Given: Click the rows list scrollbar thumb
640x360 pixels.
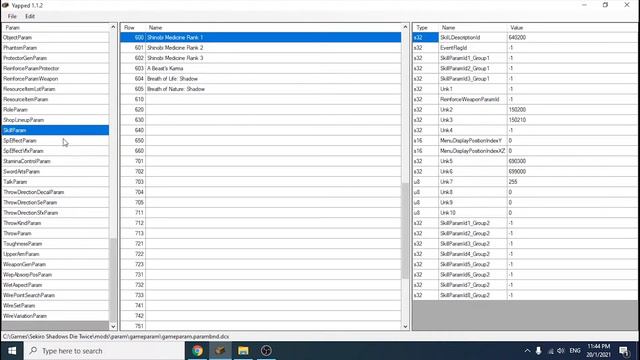Looking at the screenshot, I should [x=405, y=231].
